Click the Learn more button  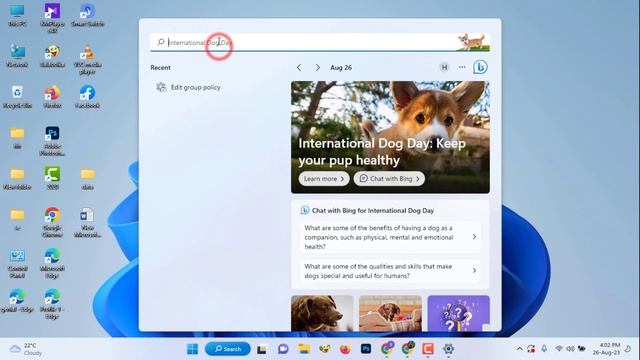[324, 179]
